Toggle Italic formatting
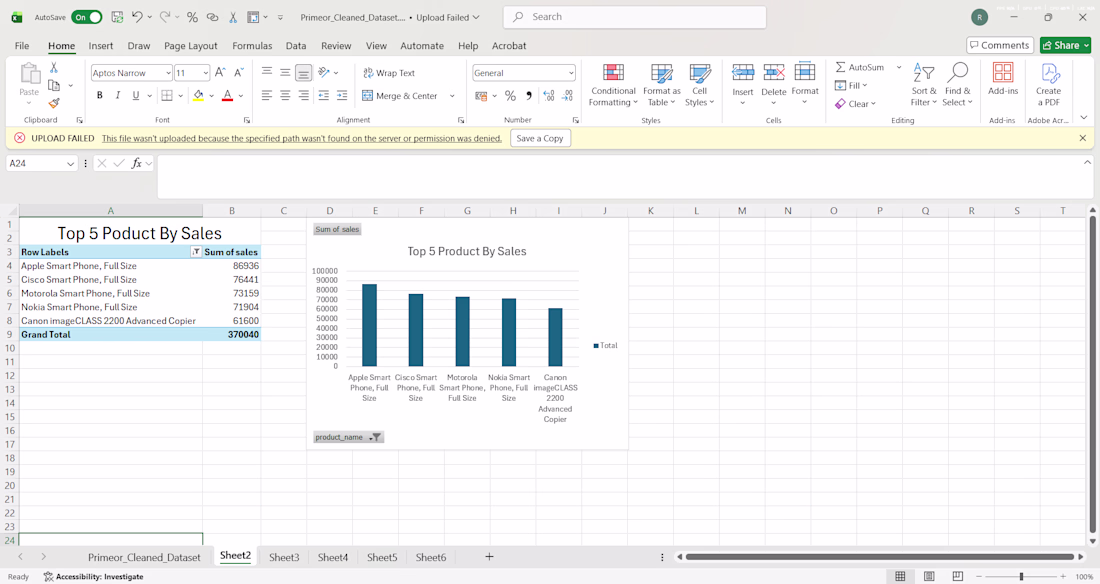Viewport: 1100px width, 584px height. (x=117, y=95)
